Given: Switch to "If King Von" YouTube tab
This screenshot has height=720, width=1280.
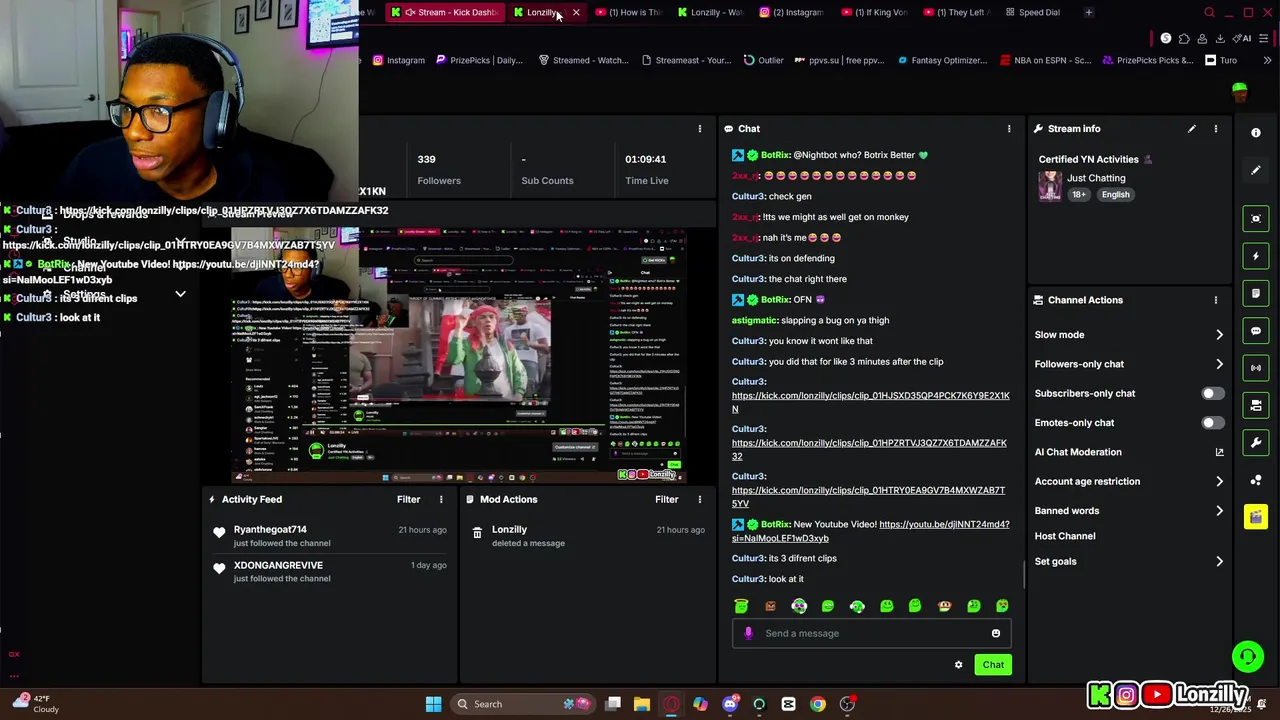Looking at the screenshot, I should click(x=873, y=12).
